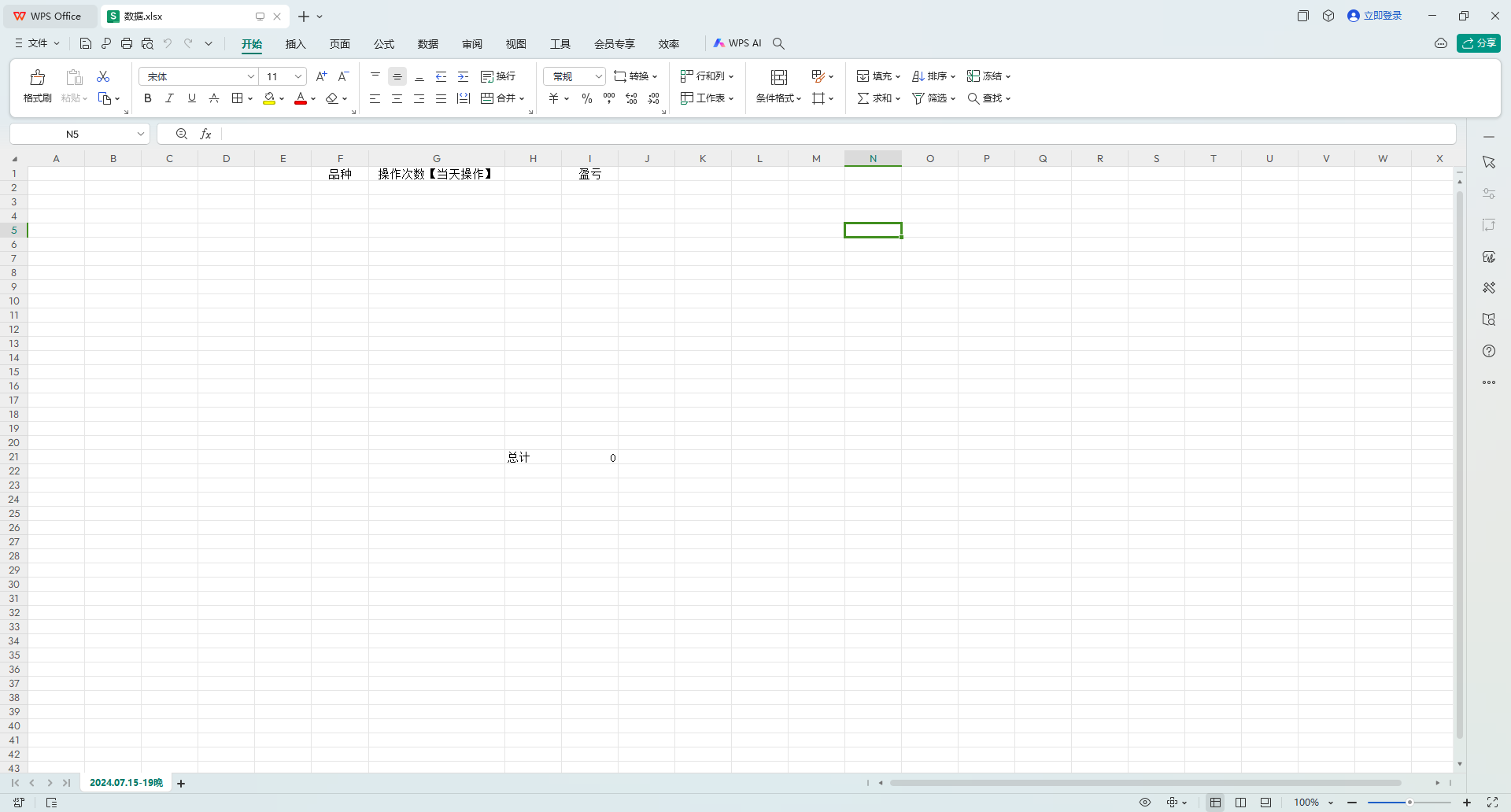Expand the font name dropdown

click(x=251, y=76)
